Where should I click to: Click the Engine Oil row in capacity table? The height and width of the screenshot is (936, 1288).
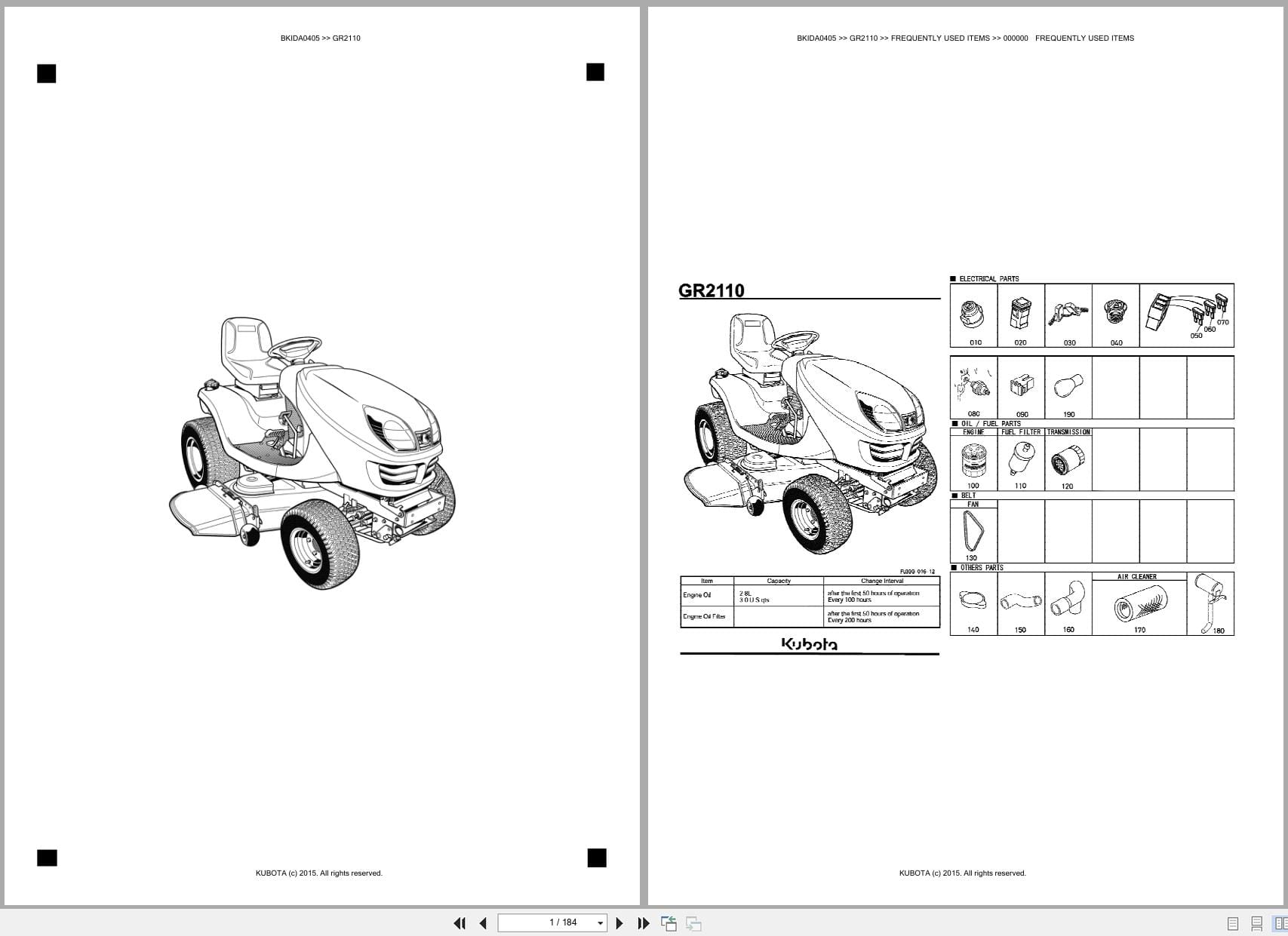pyautogui.click(x=810, y=596)
